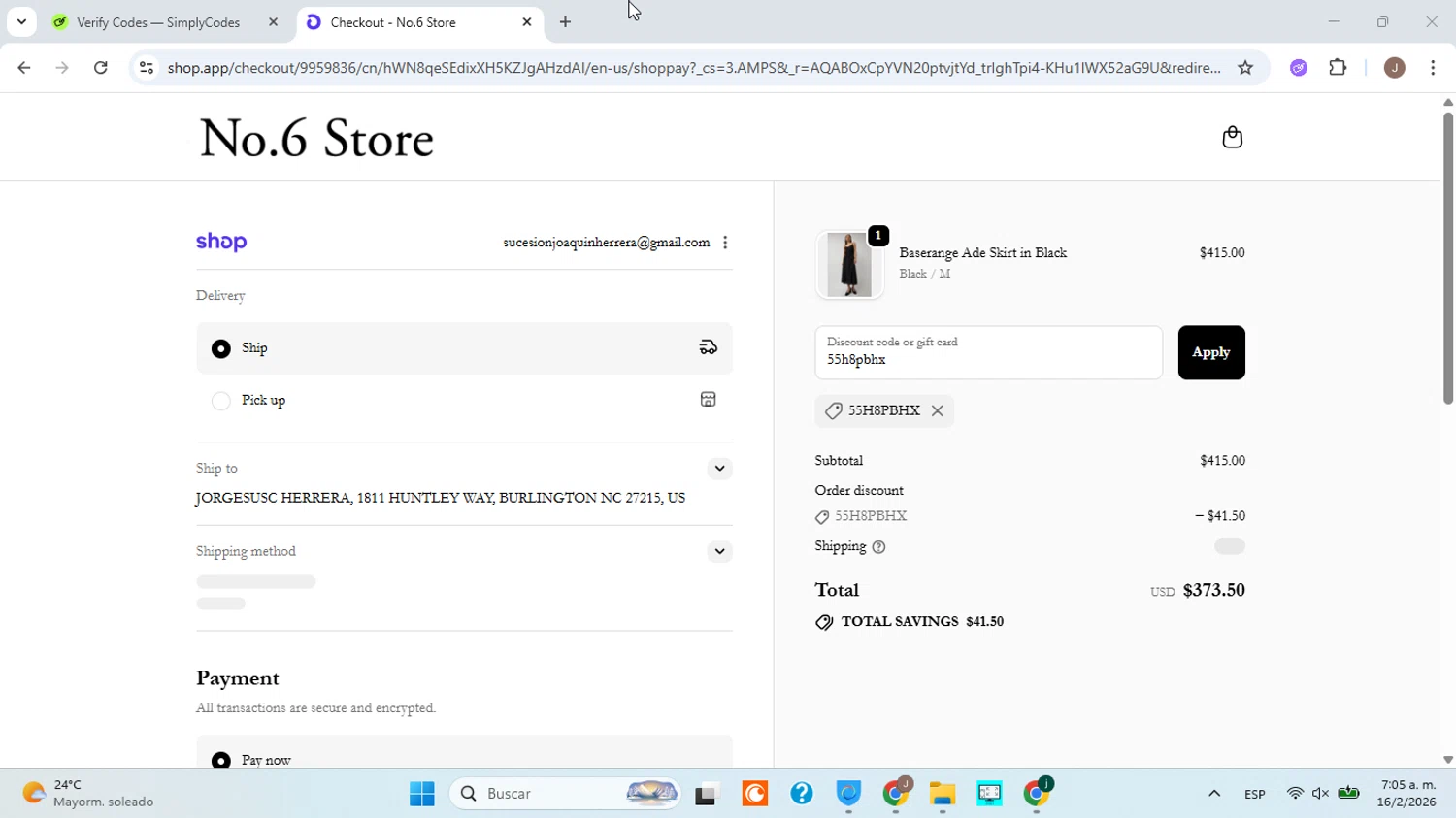Screen dimensions: 1456x818
Task: Open the blue help question mark taskbar app
Action: coord(802,794)
